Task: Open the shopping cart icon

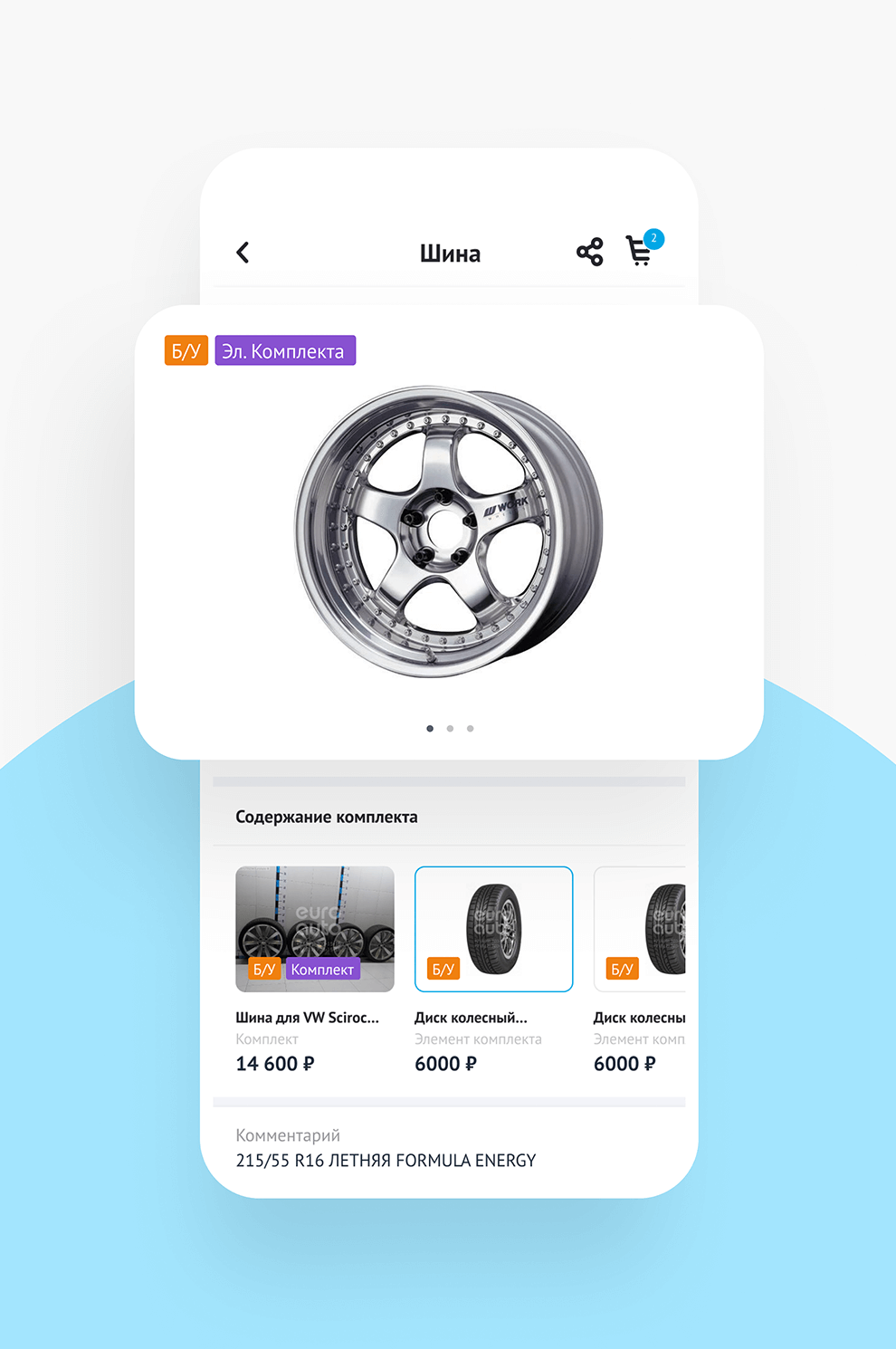Action: (639, 251)
